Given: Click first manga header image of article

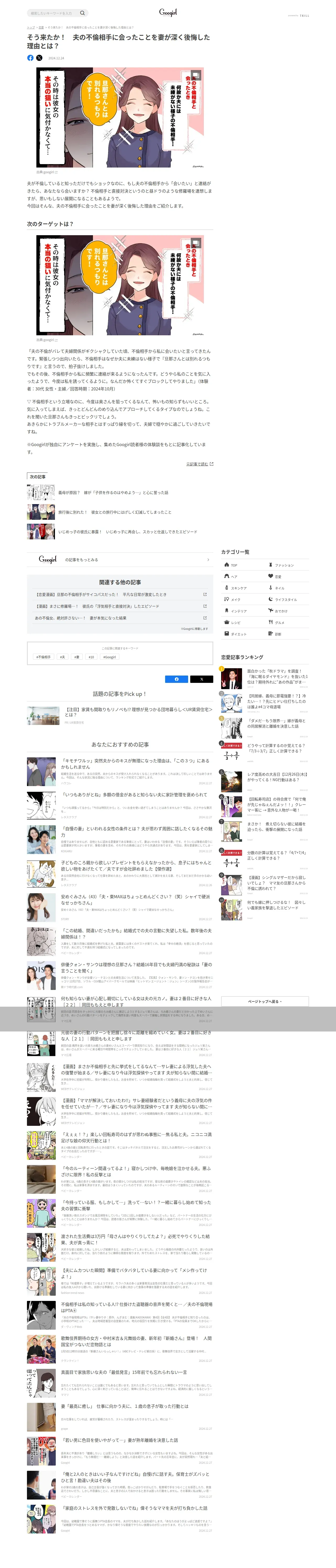Looking at the screenshot, I should [x=120, y=118].
